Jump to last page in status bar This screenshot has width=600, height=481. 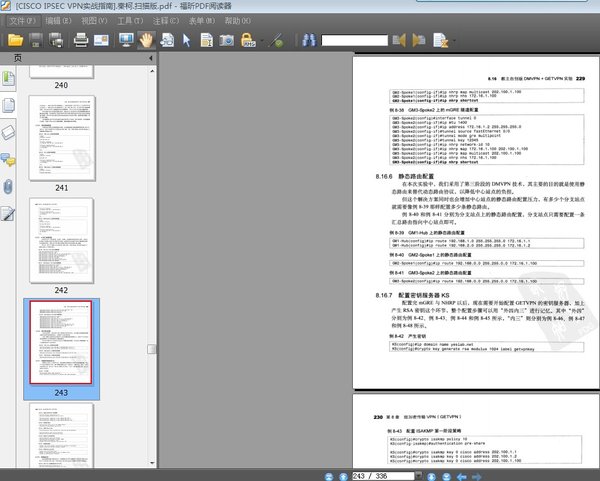[x=446, y=476]
